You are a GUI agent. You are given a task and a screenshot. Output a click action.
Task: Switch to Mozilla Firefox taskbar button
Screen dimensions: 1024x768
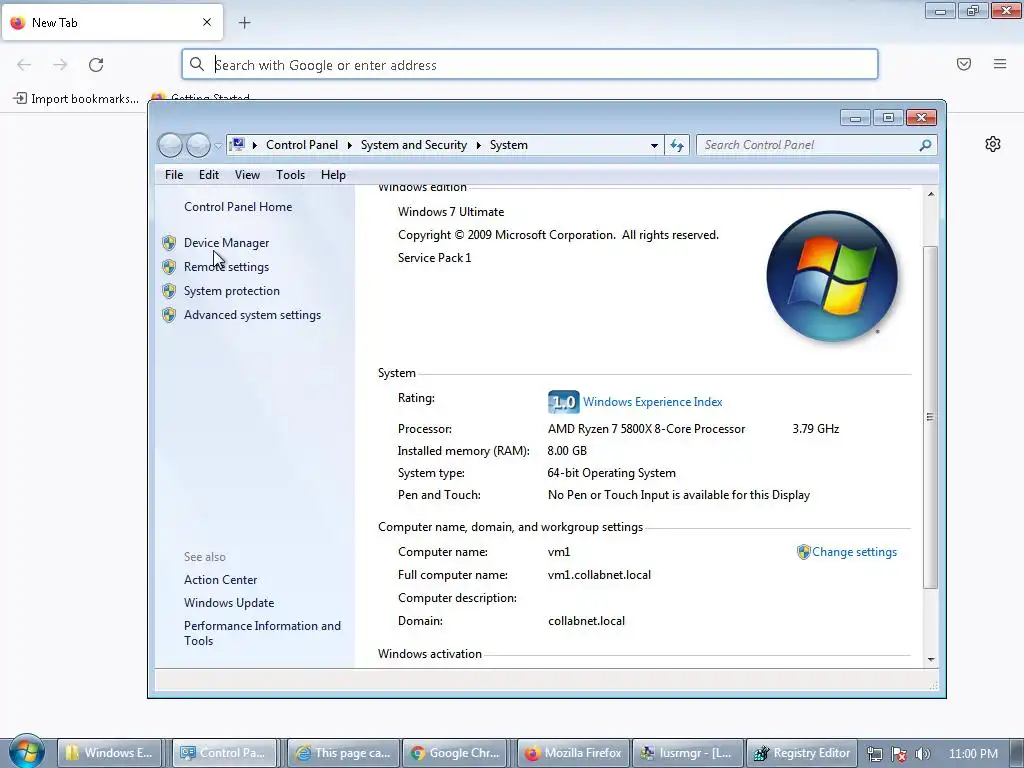point(573,753)
